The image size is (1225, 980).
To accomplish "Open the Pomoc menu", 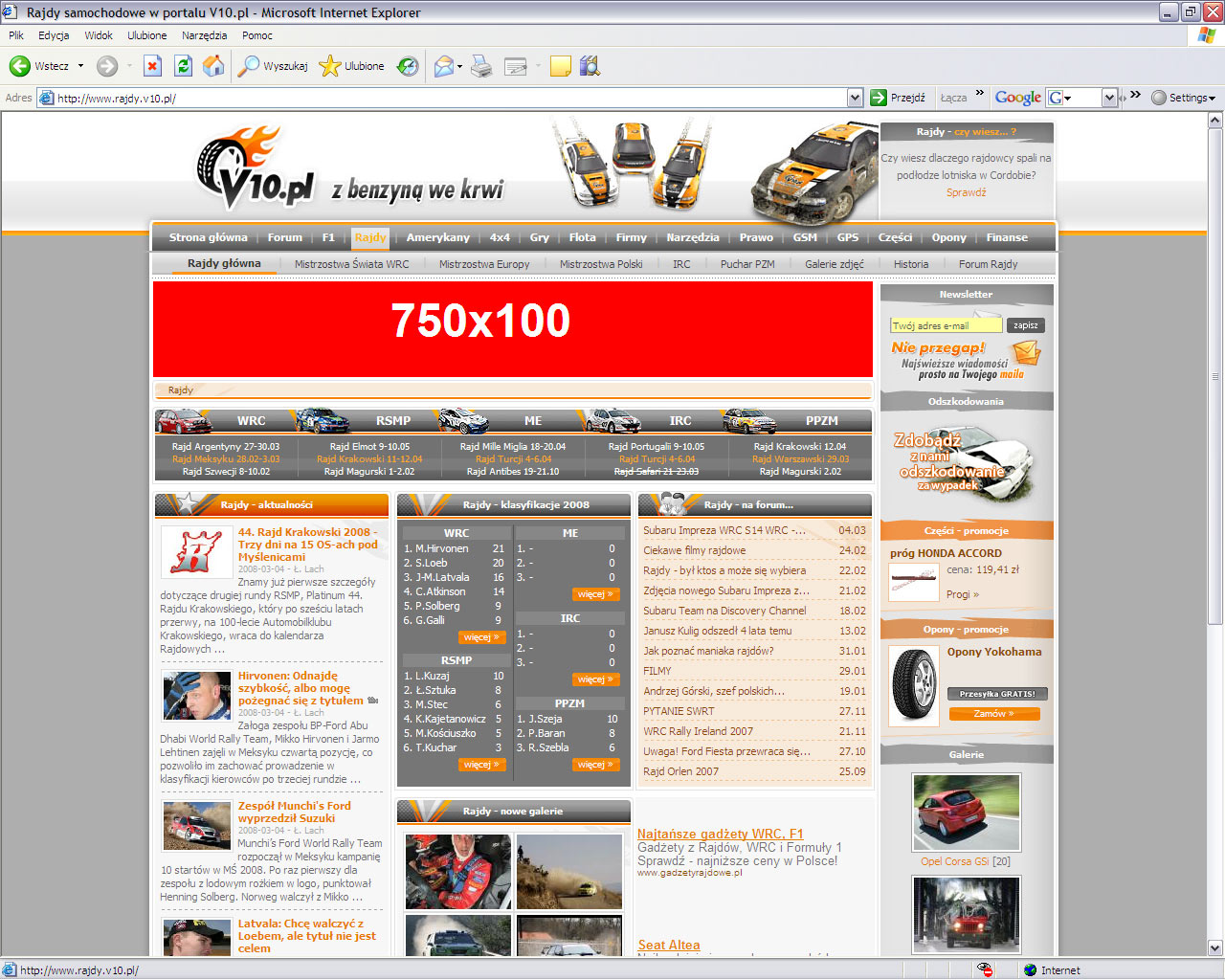I will [256, 35].
